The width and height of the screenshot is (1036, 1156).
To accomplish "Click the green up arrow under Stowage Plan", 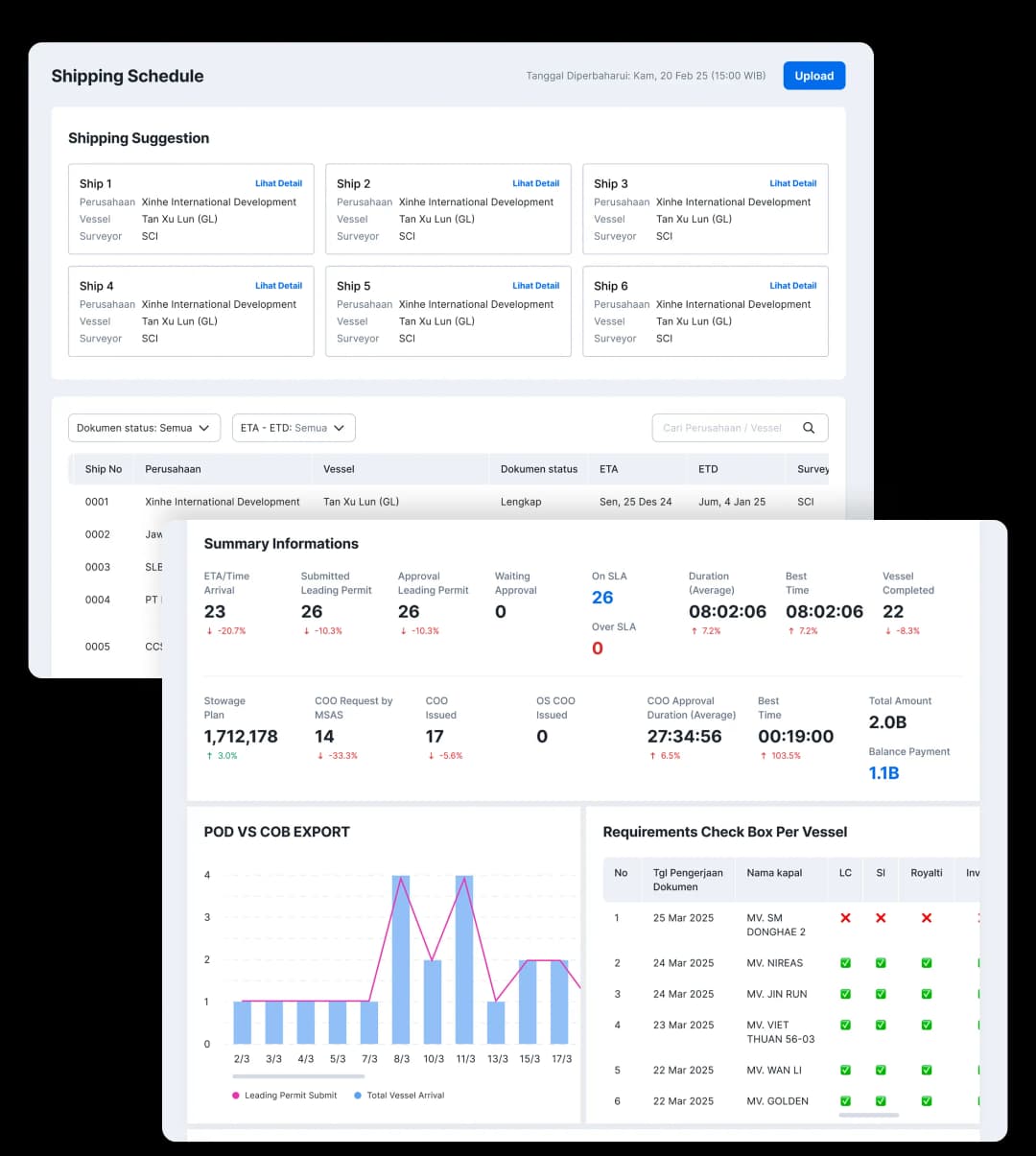I will click(210, 756).
